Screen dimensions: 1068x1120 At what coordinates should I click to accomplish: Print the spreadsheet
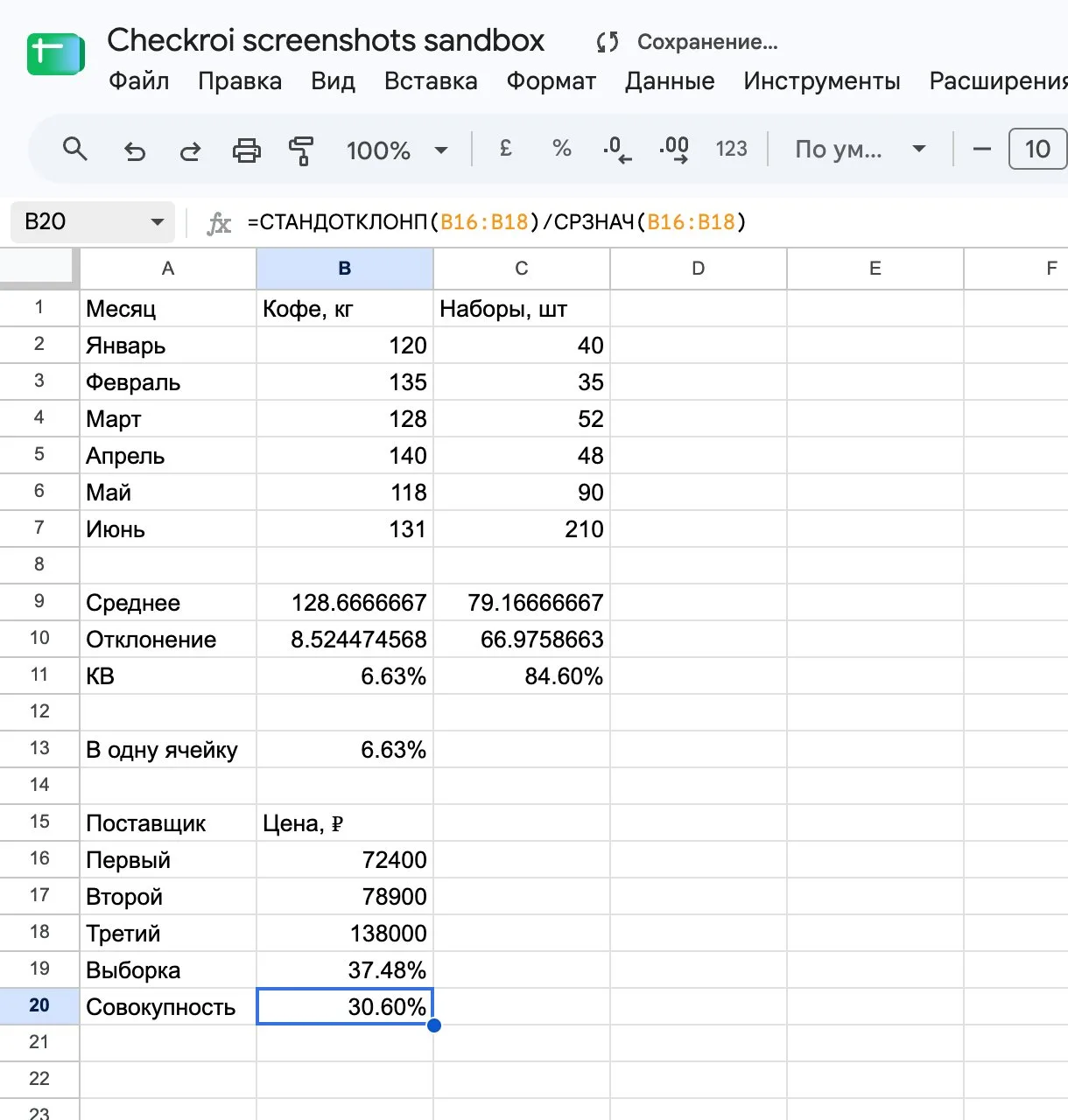pyautogui.click(x=246, y=150)
